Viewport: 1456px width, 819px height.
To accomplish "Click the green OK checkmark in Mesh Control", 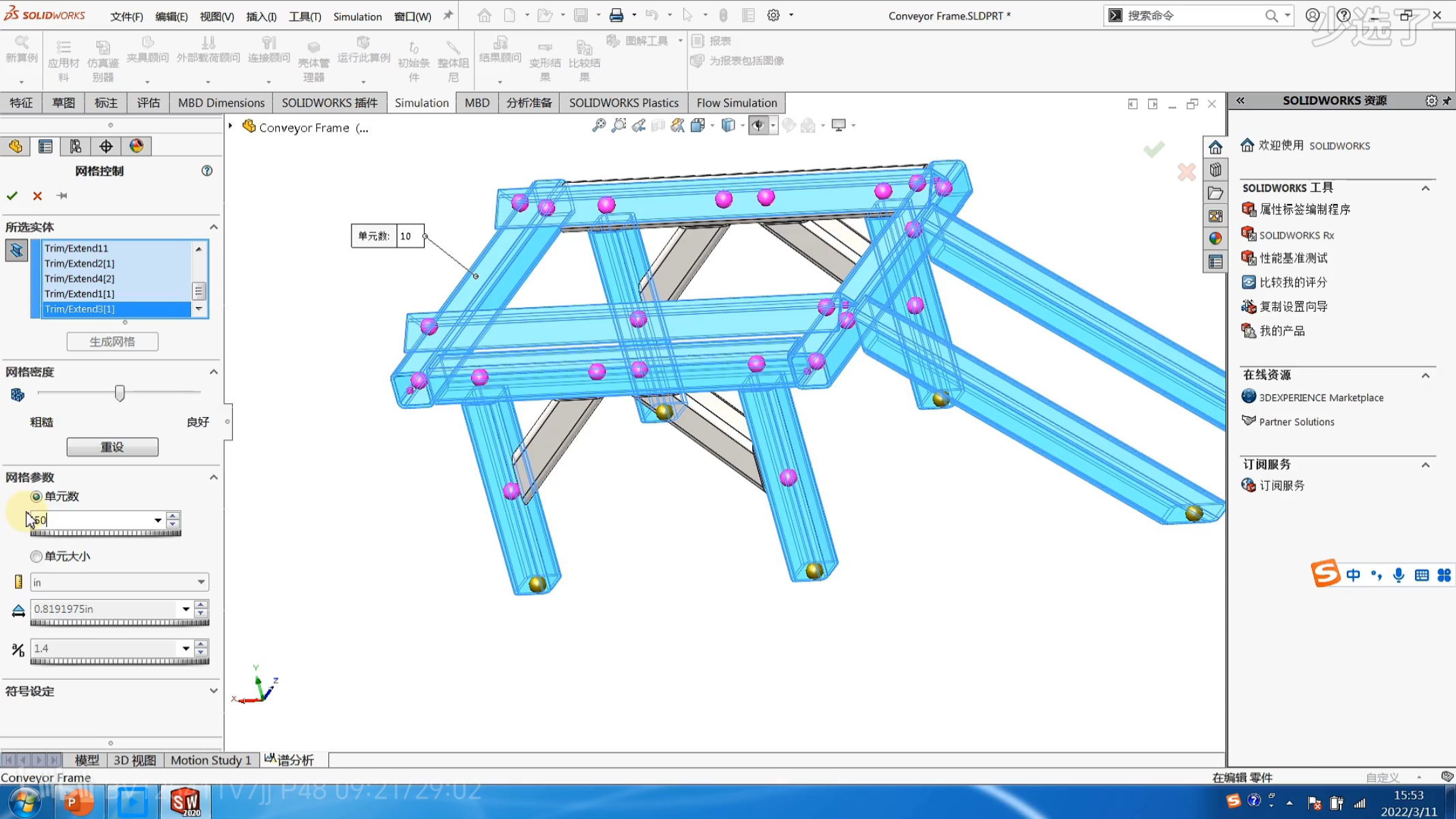I will point(12,196).
